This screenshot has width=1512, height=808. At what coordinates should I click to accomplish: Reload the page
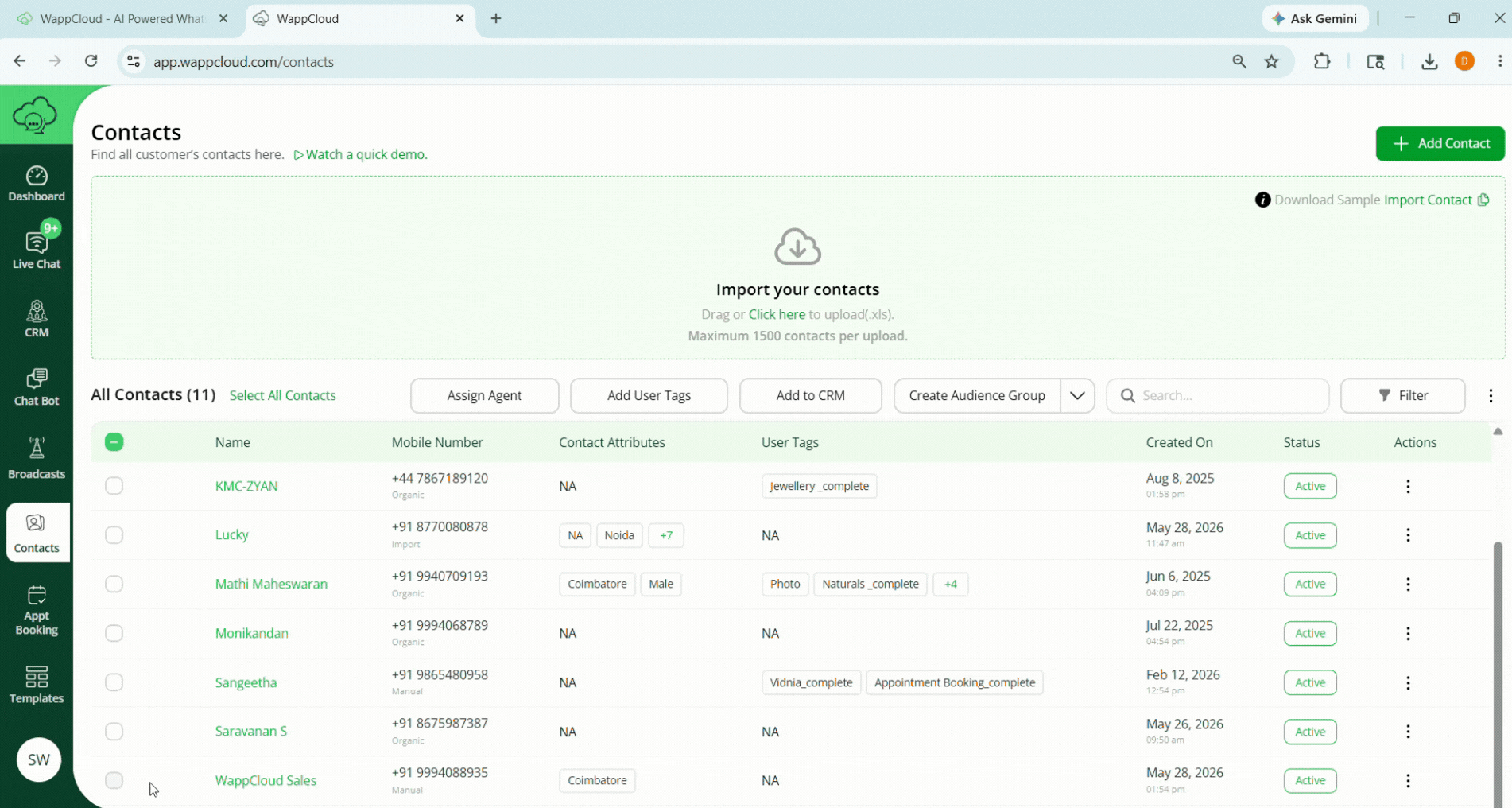coord(91,61)
